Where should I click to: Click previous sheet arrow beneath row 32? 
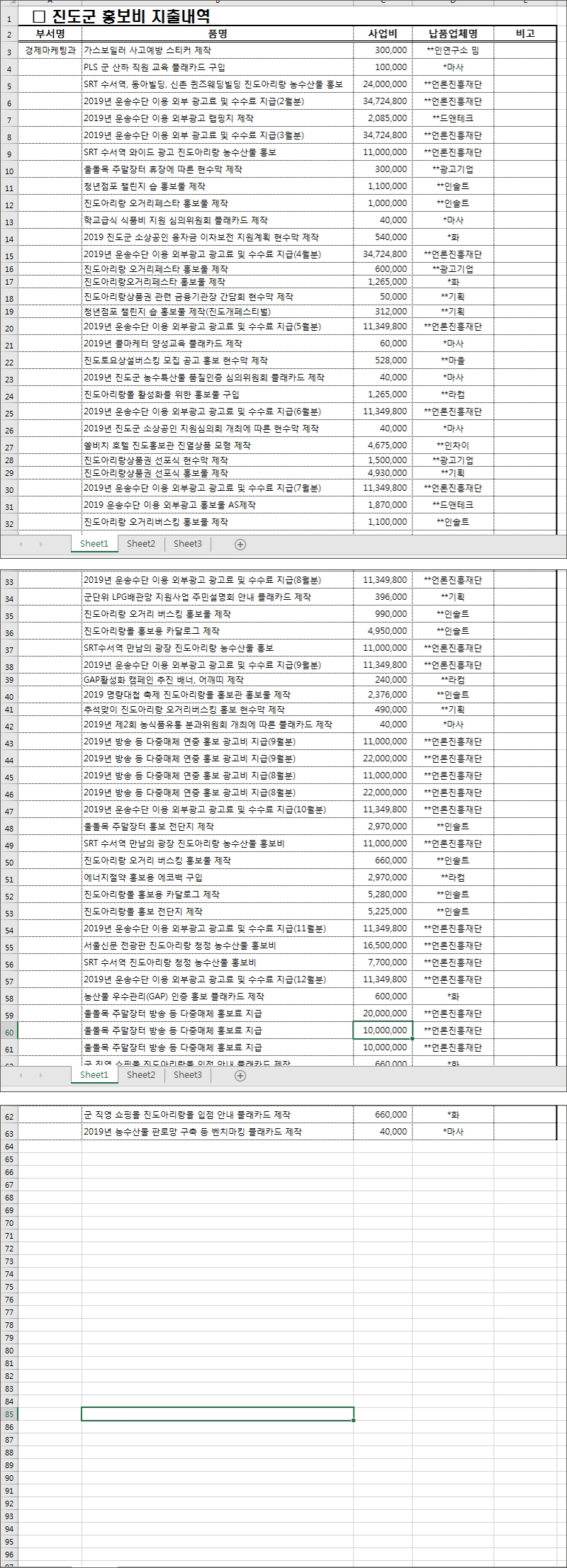(x=21, y=544)
